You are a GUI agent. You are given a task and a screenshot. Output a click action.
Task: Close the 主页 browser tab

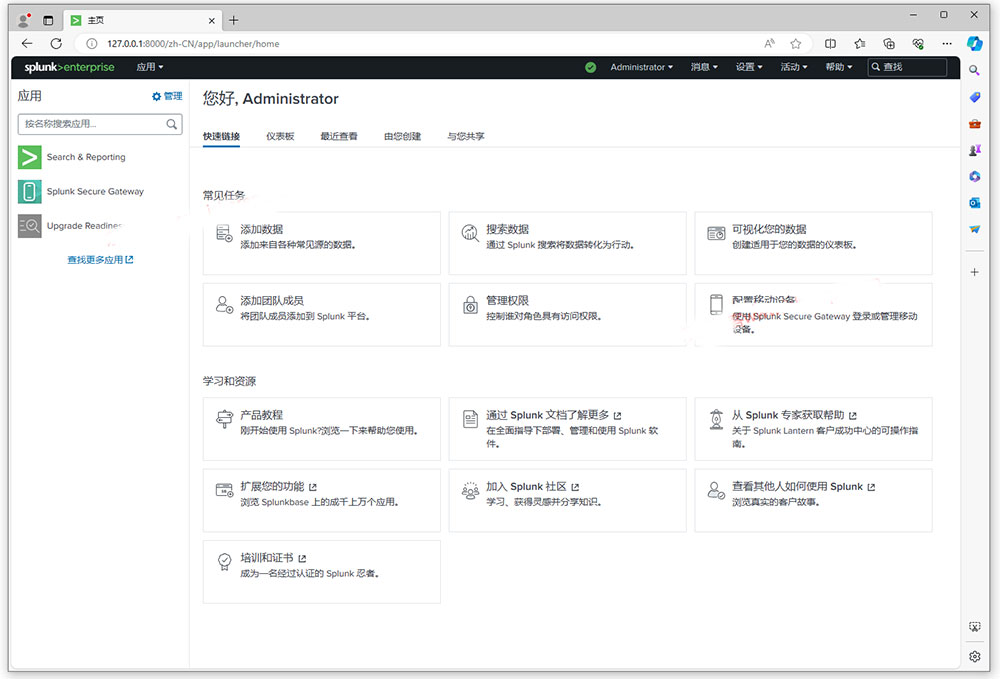[x=212, y=21]
